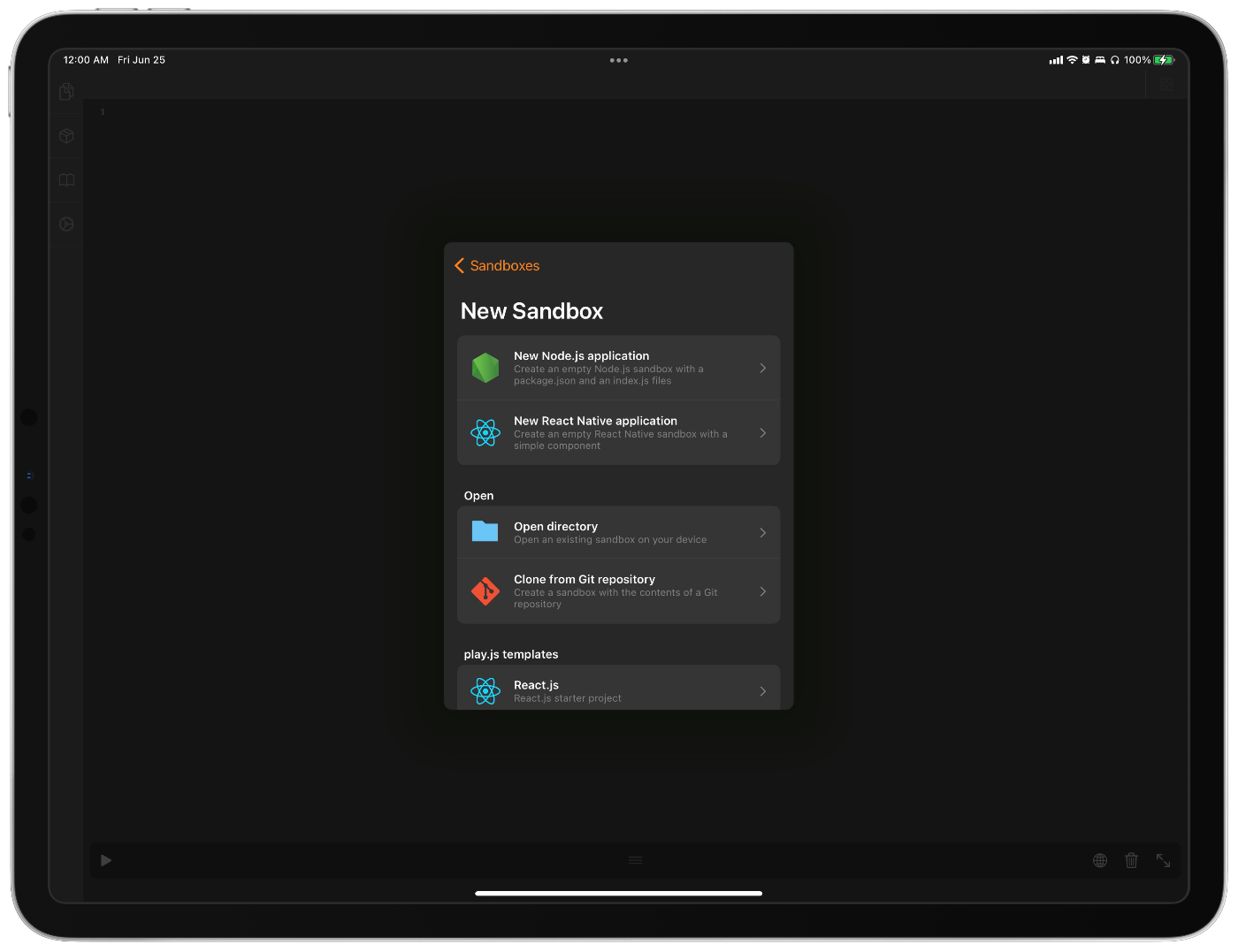The height and width of the screenshot is (952, 1238).
Task: Click the 'Open' section header text
Action: tap(478, 496)
